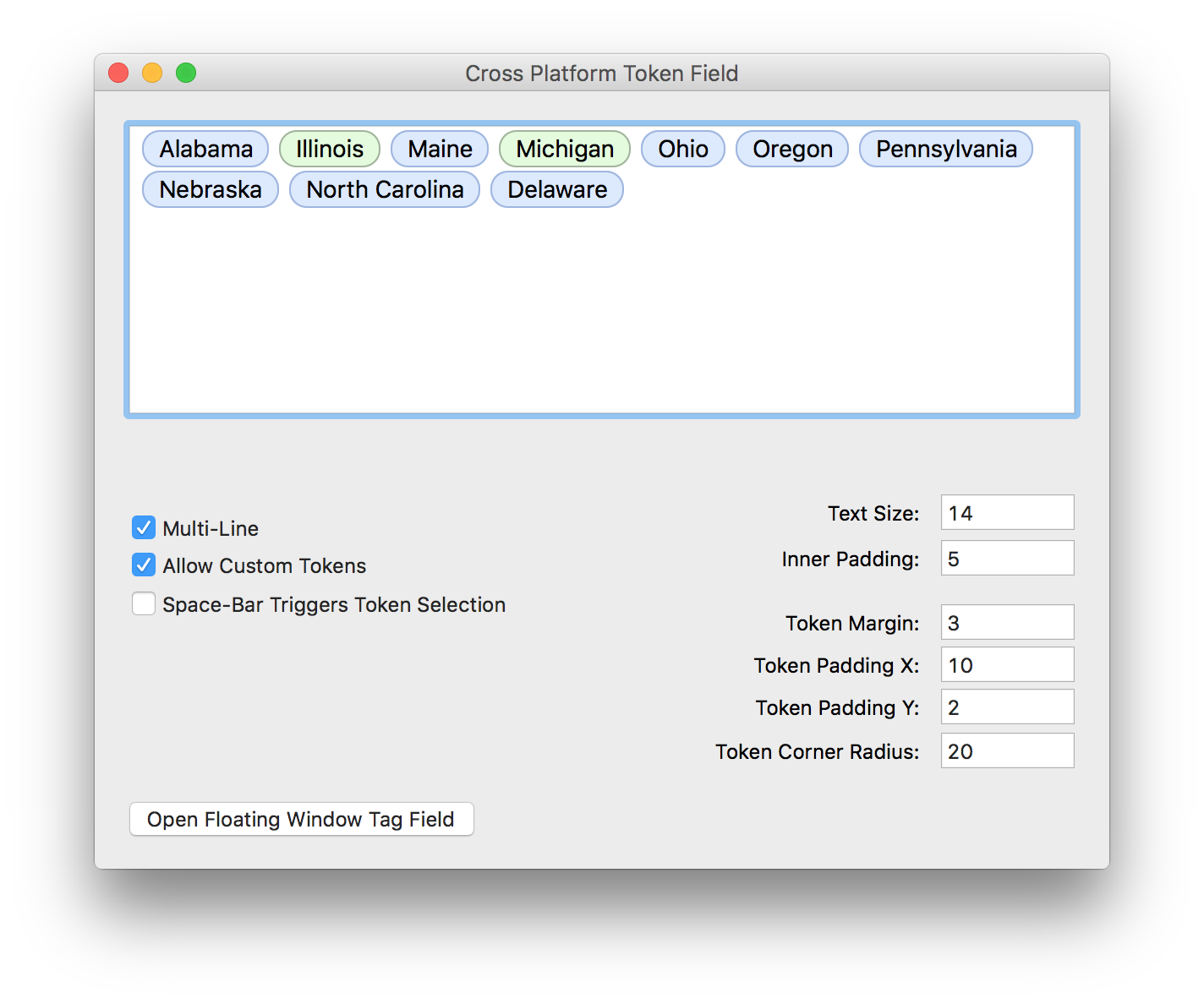Click the Allow Custom Tokens label
Viewport: 1204px width, 1004px height.
[265, 565]
